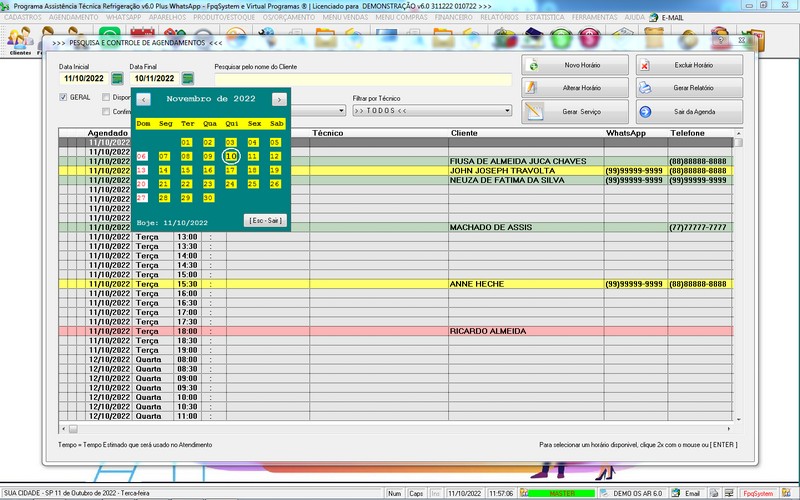Click the help question mark icon
Viewport: 800px width, 500px height.
tap(721, 40)
